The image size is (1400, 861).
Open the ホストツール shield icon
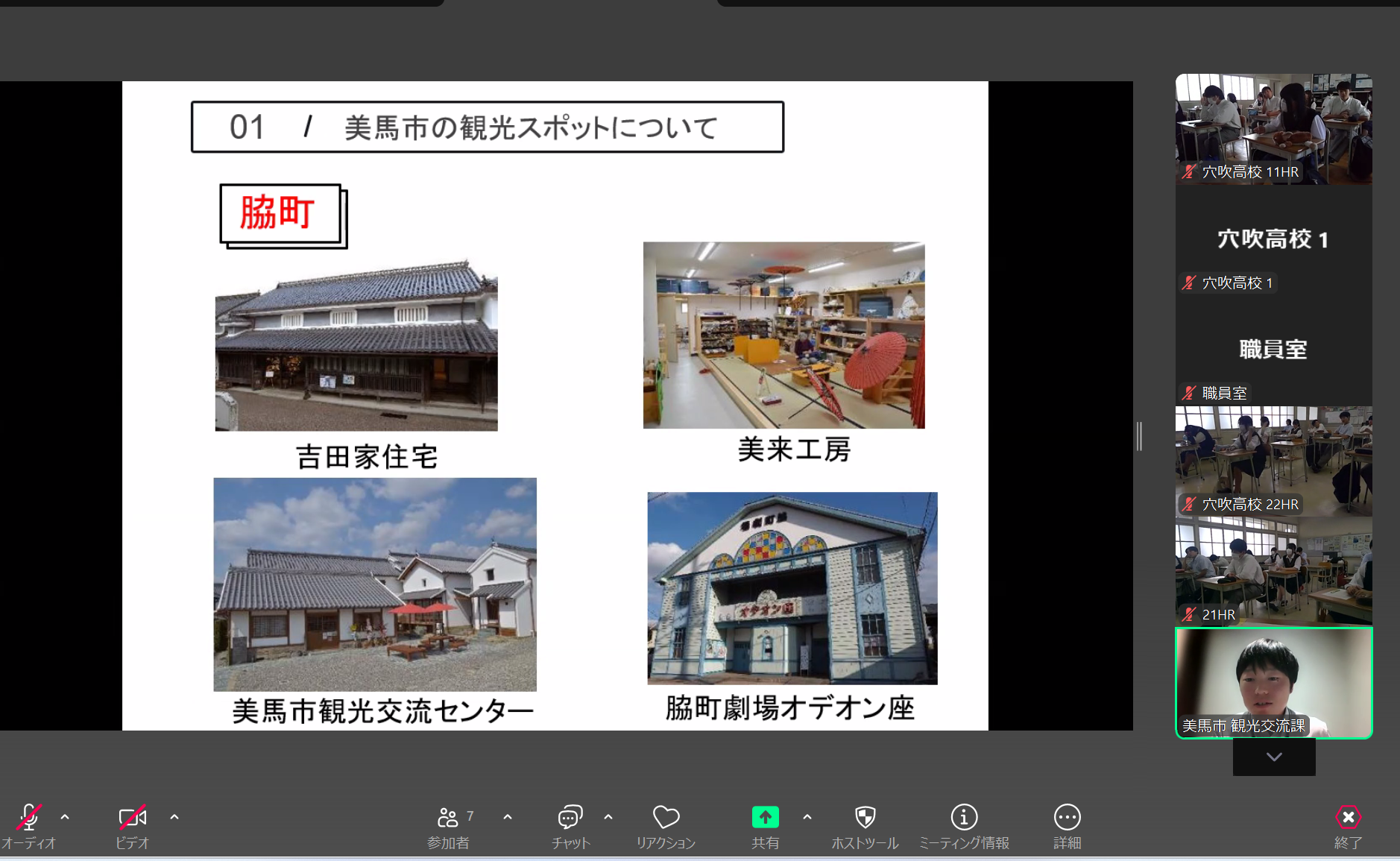(865, 818)
